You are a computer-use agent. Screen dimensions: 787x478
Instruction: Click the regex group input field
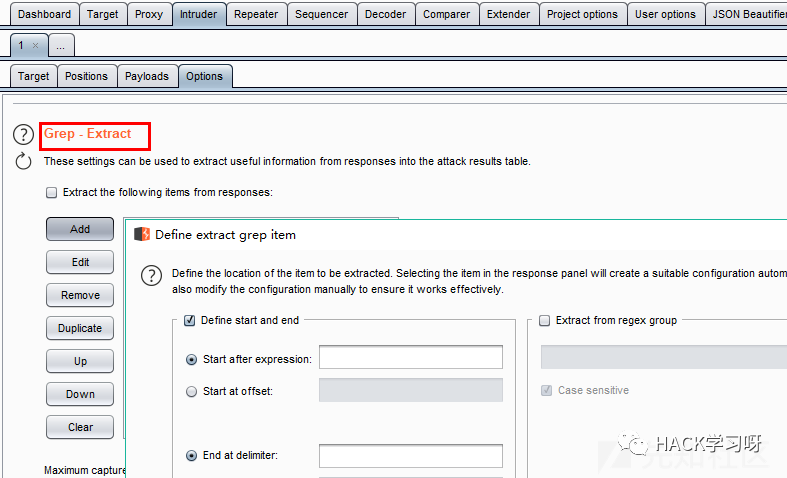pyautogui.click(x=664, y=357)
